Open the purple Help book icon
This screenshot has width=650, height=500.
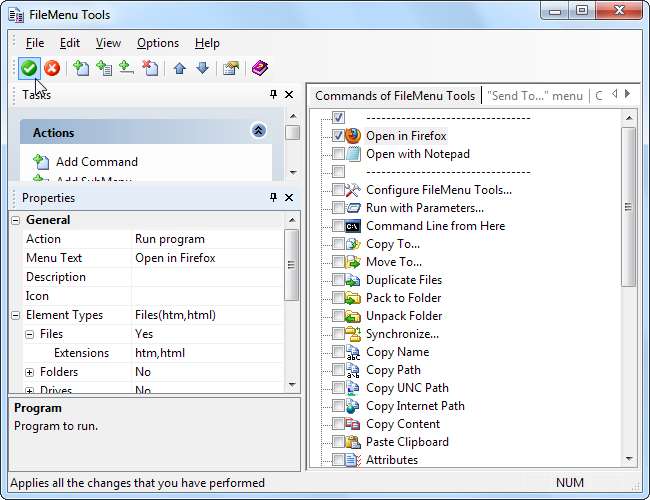(259, 68)
